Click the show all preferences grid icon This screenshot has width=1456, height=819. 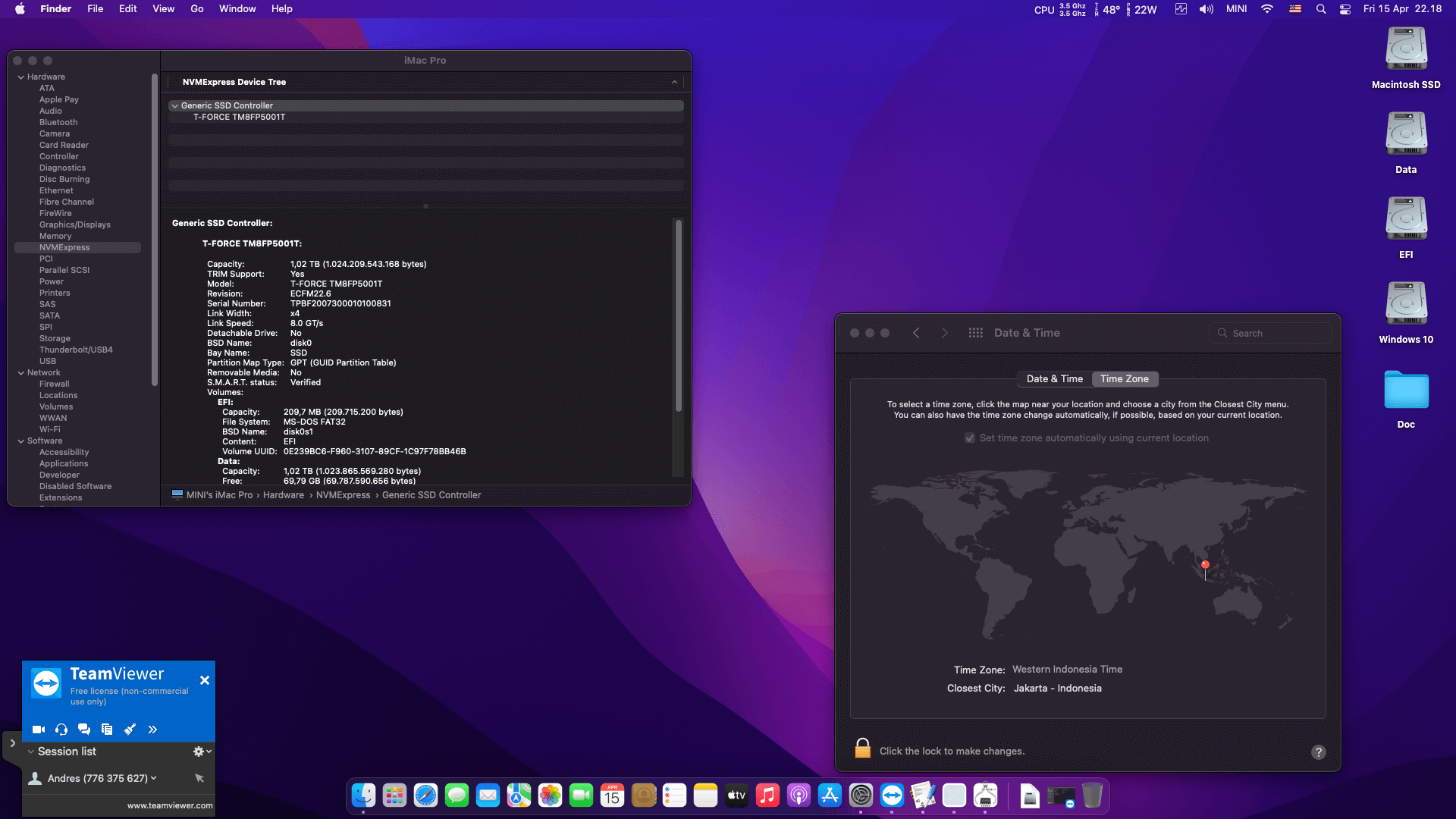975,333
